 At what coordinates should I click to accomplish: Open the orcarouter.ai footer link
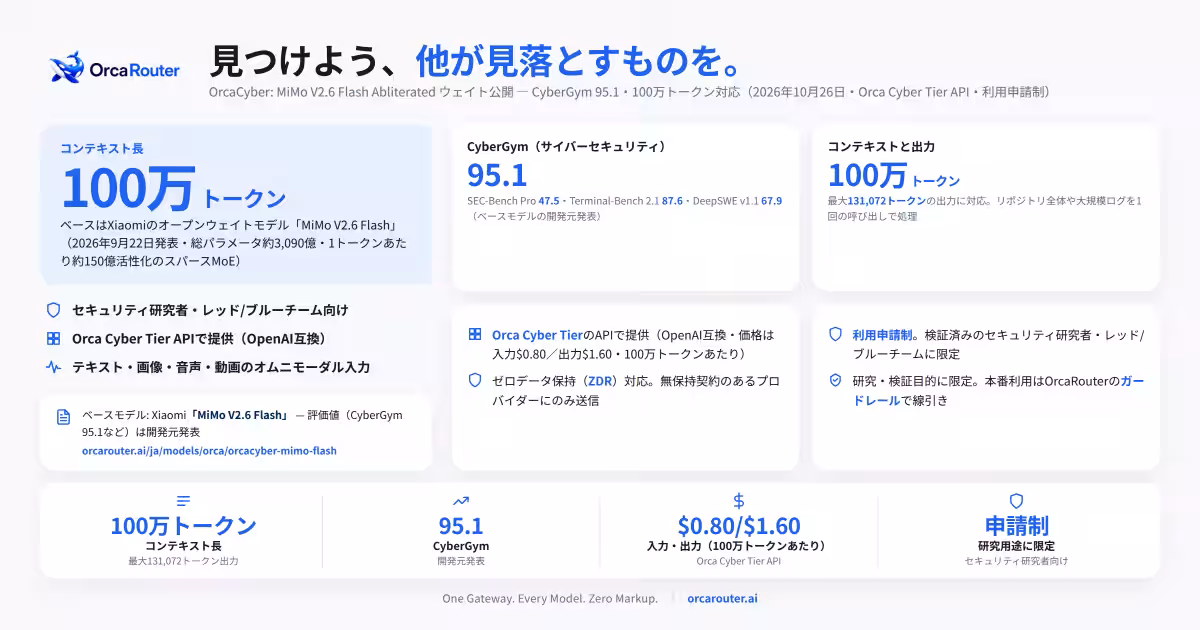click(722, 598)
